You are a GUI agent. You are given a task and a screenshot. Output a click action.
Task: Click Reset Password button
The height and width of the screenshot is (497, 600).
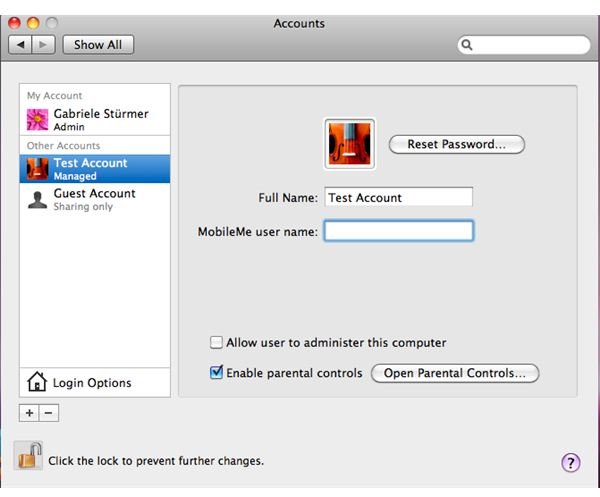pyautogui.click(x=457, y=144)
